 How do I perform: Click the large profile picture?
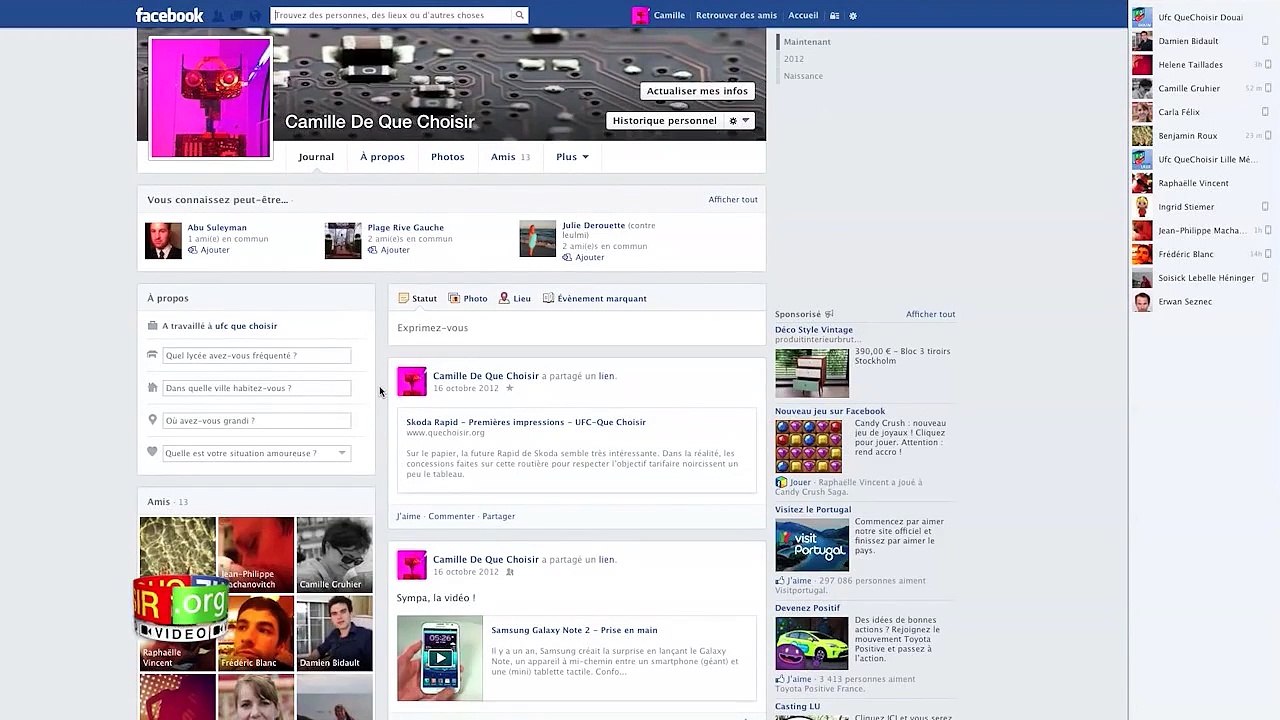tap(210, 98)
